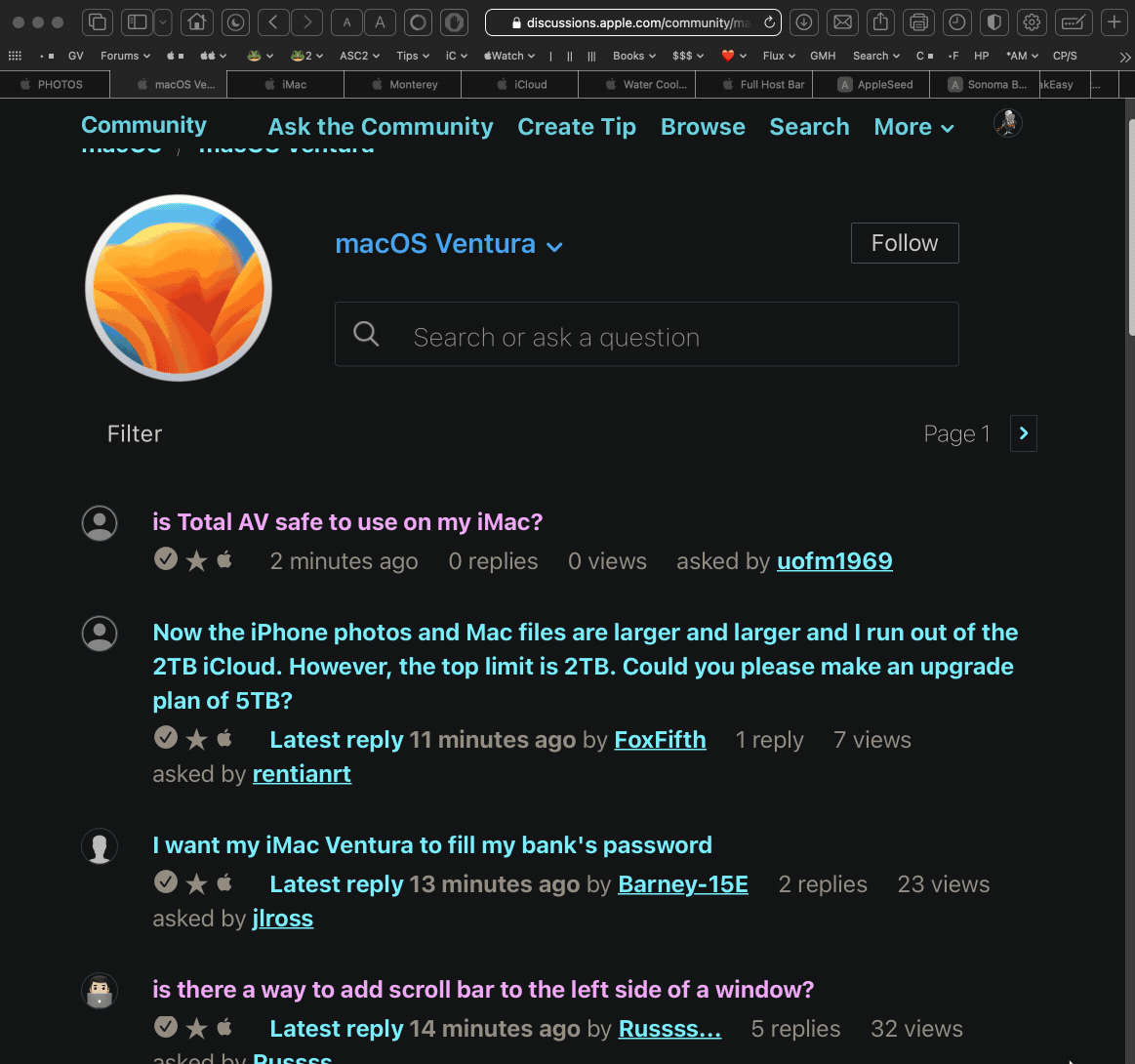
Task: View uofm1969's profile
Action: point(834,561)
